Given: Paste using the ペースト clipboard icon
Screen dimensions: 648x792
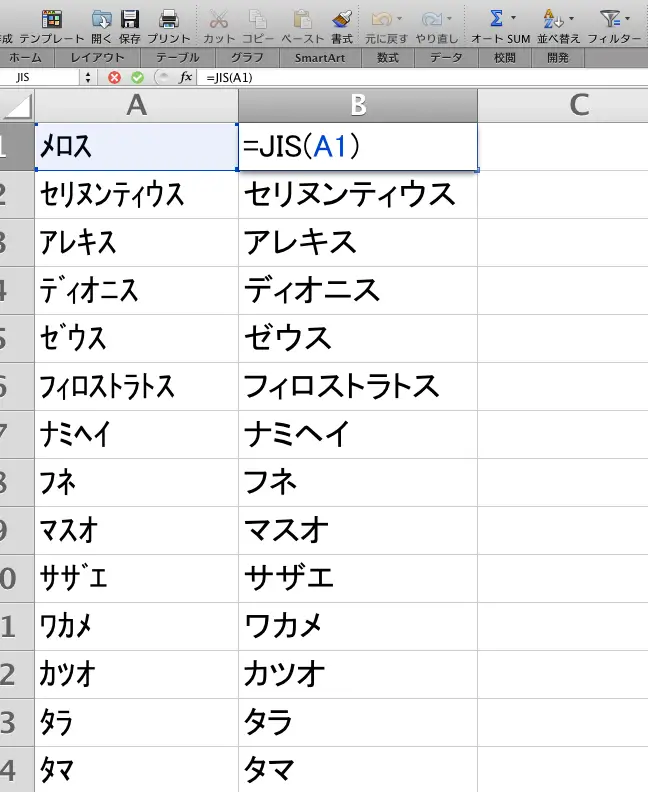Looking at the screenshot, I should click(302, 19).
